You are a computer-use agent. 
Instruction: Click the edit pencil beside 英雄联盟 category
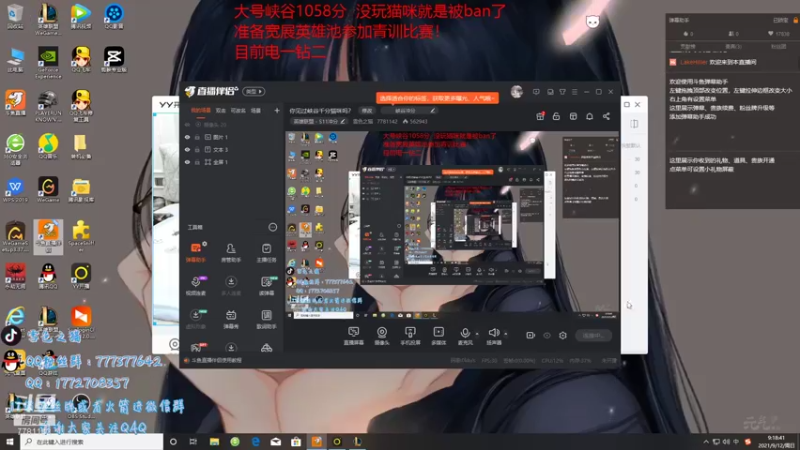pos(343,121)
